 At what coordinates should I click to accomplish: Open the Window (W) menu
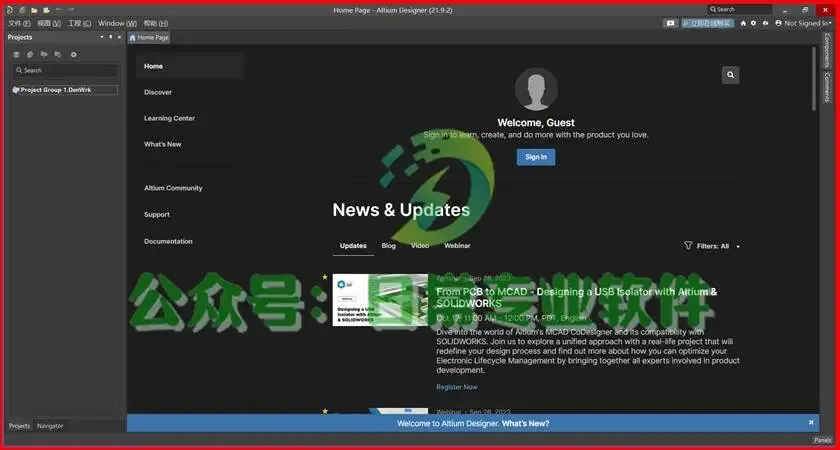(x=117, y=24)
